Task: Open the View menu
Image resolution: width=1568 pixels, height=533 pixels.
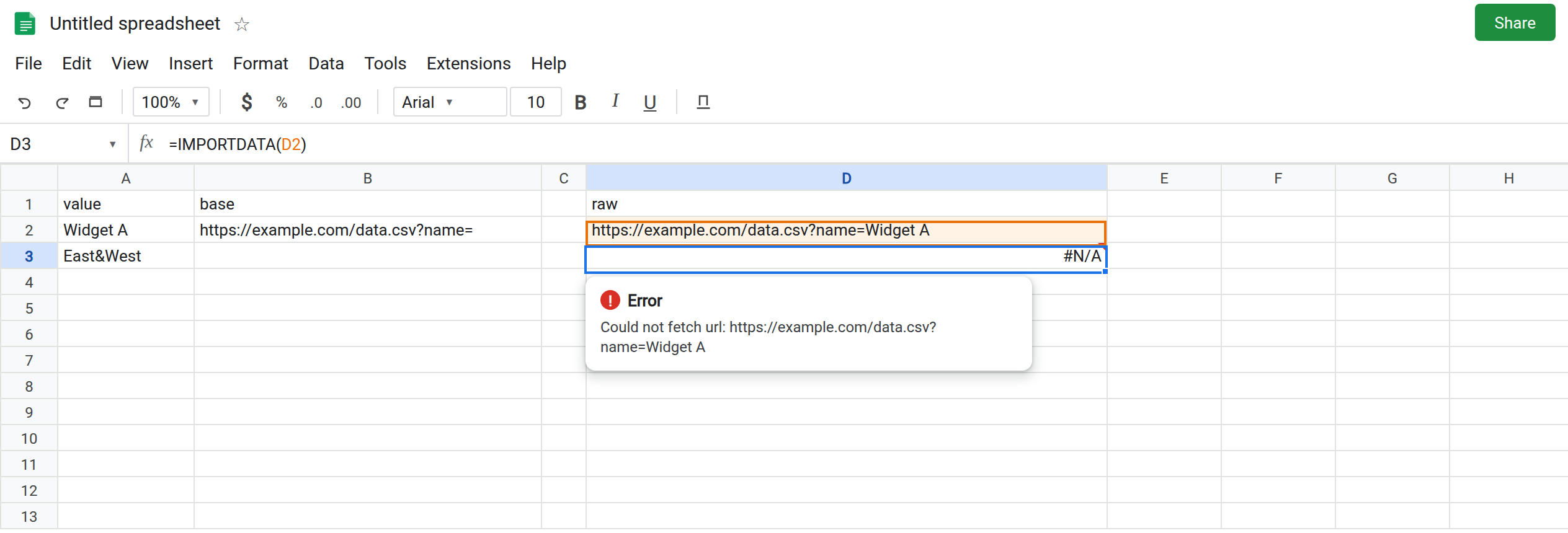Action: [x=130, y=64]
